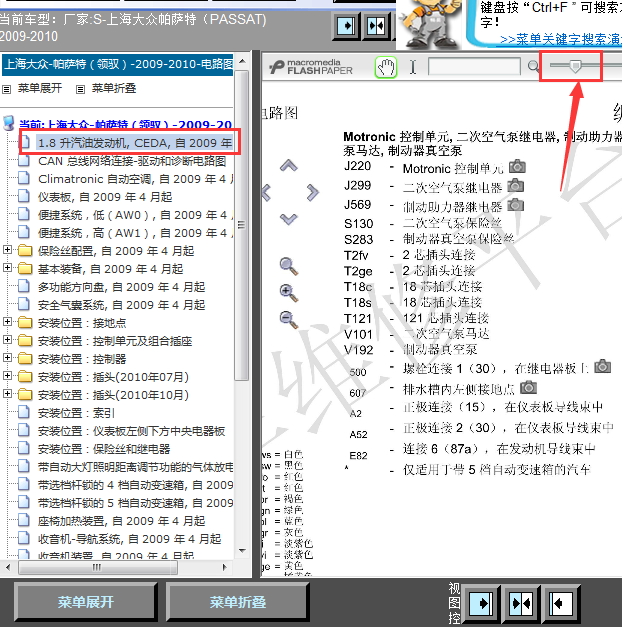Viewport: 622px width, 627px height.
Task: Click the computer icon at tree root
Action: tap(8, 123)
